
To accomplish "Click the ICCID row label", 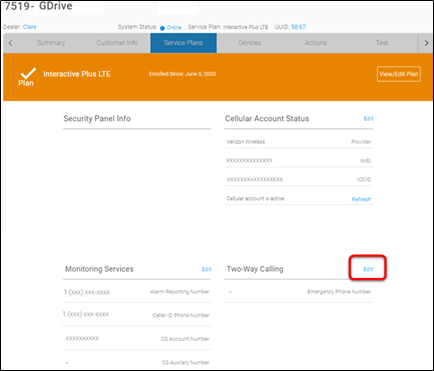I will pyautogui.click(x=364, y=179).
